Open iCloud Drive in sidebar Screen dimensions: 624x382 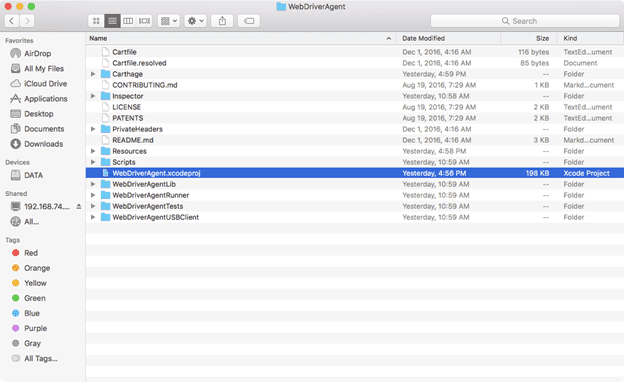coord(45,84)
